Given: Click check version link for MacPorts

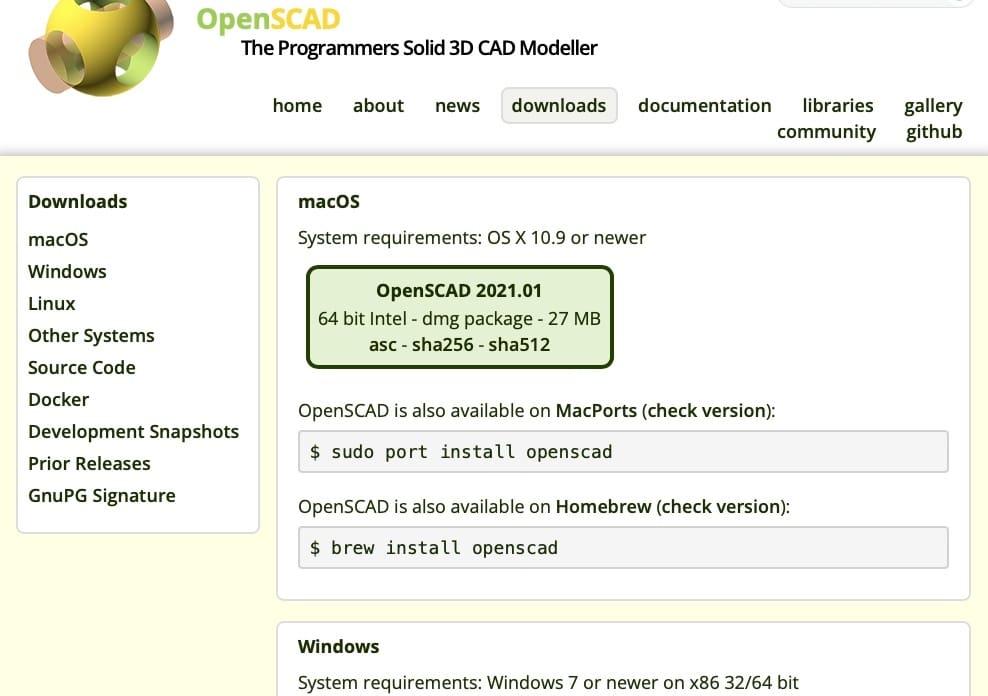Looking at the screenshot, I should [x=706, y=411].
